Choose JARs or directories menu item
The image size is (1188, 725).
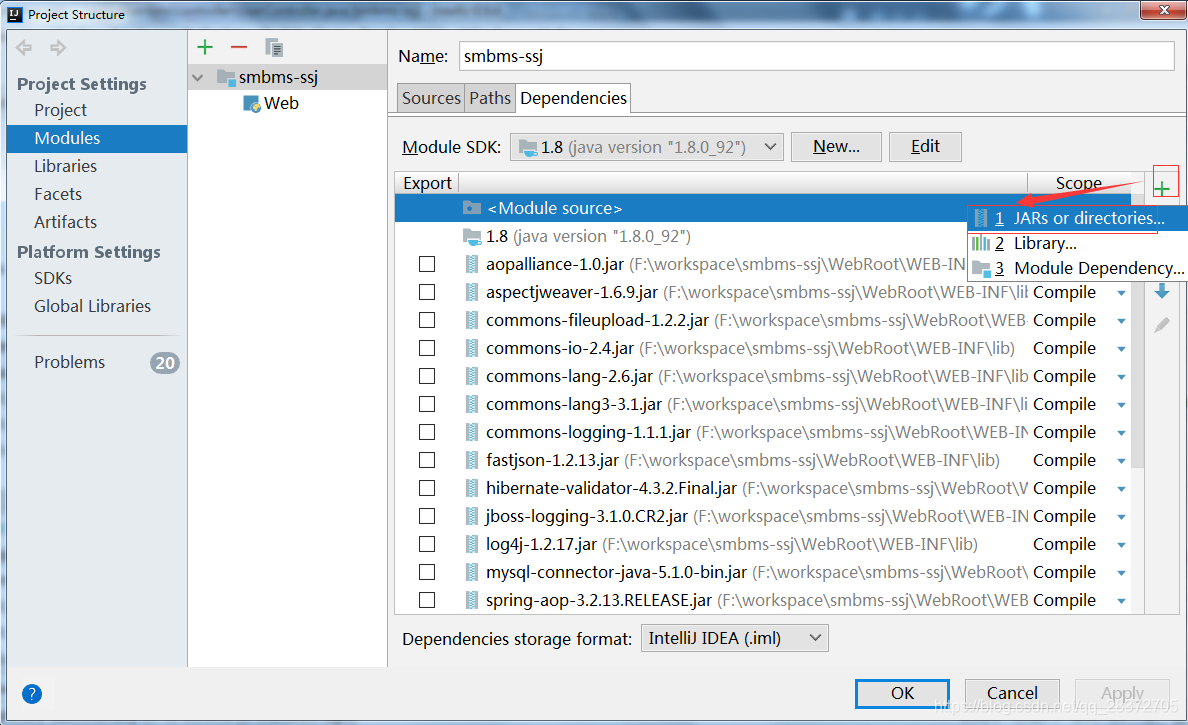pyautogui.click(x=1077, y=218)
